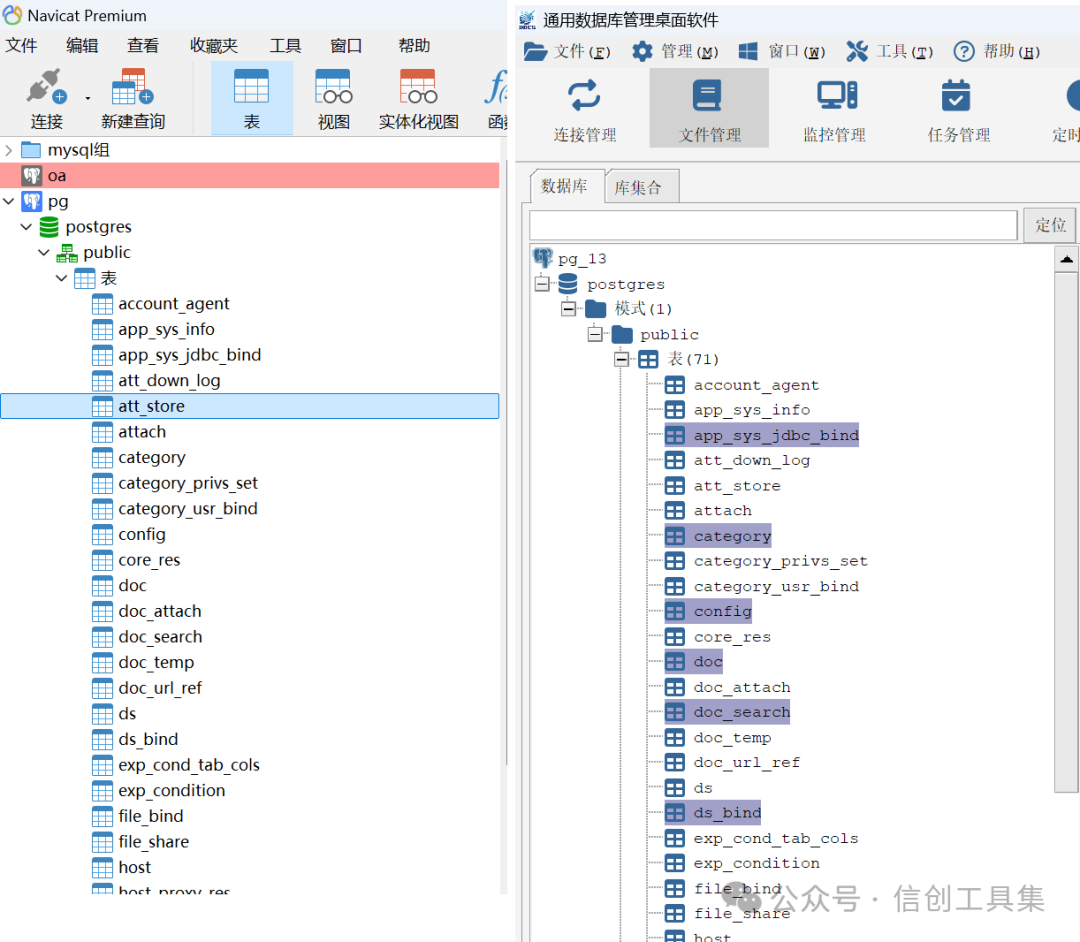Open the 连接 dropdown arrow in Navicat

(x=87, y=98)
